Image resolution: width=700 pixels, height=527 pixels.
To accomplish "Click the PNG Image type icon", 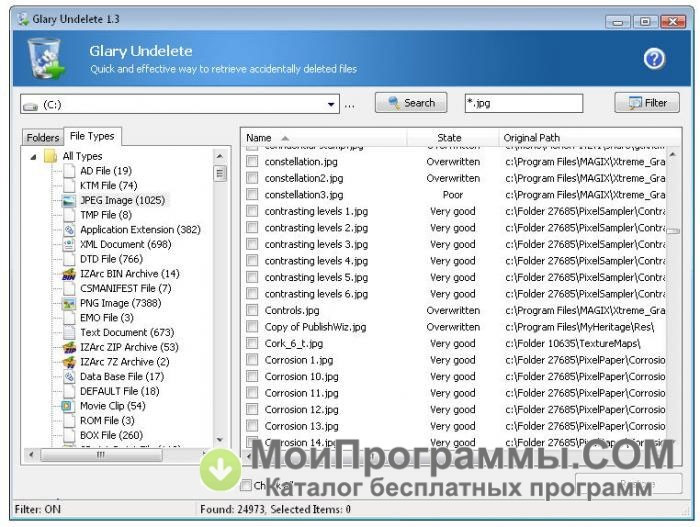I will 69,303.
